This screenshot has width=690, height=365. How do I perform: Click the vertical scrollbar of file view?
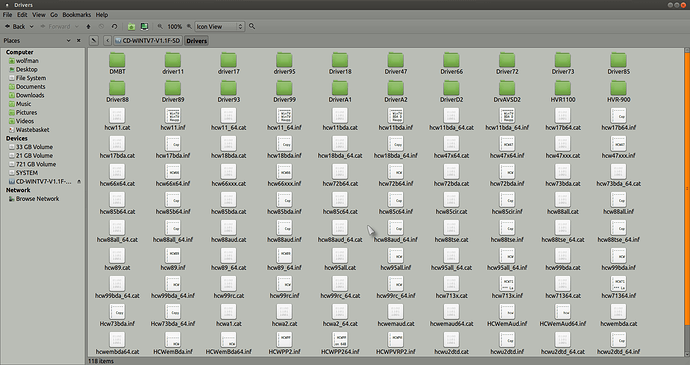click(687, 189)
